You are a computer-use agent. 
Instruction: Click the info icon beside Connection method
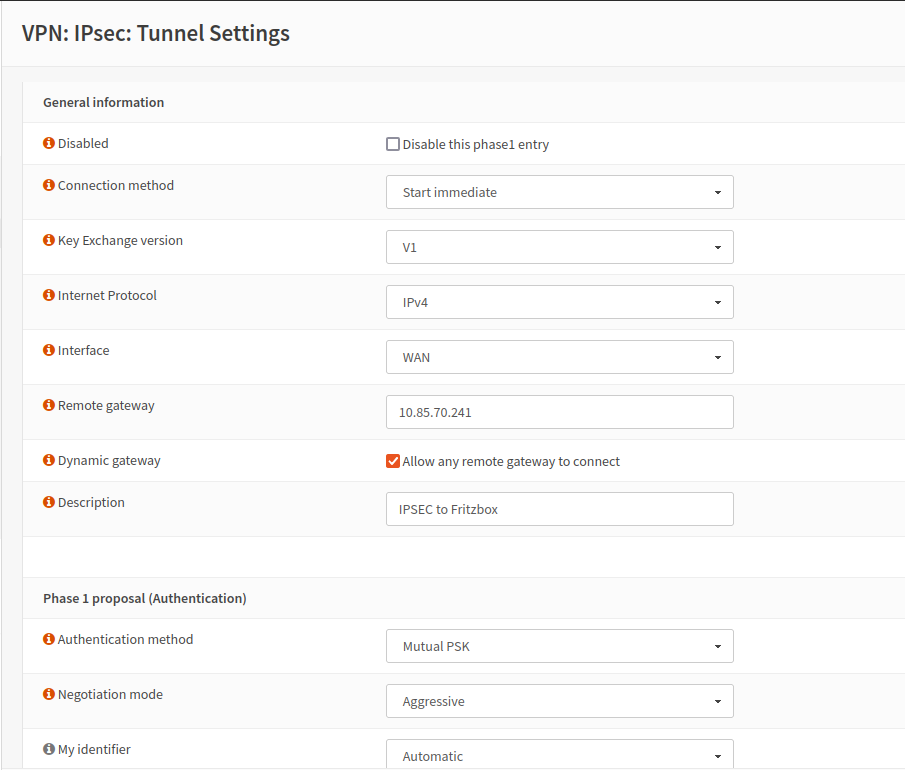[48, 185]
